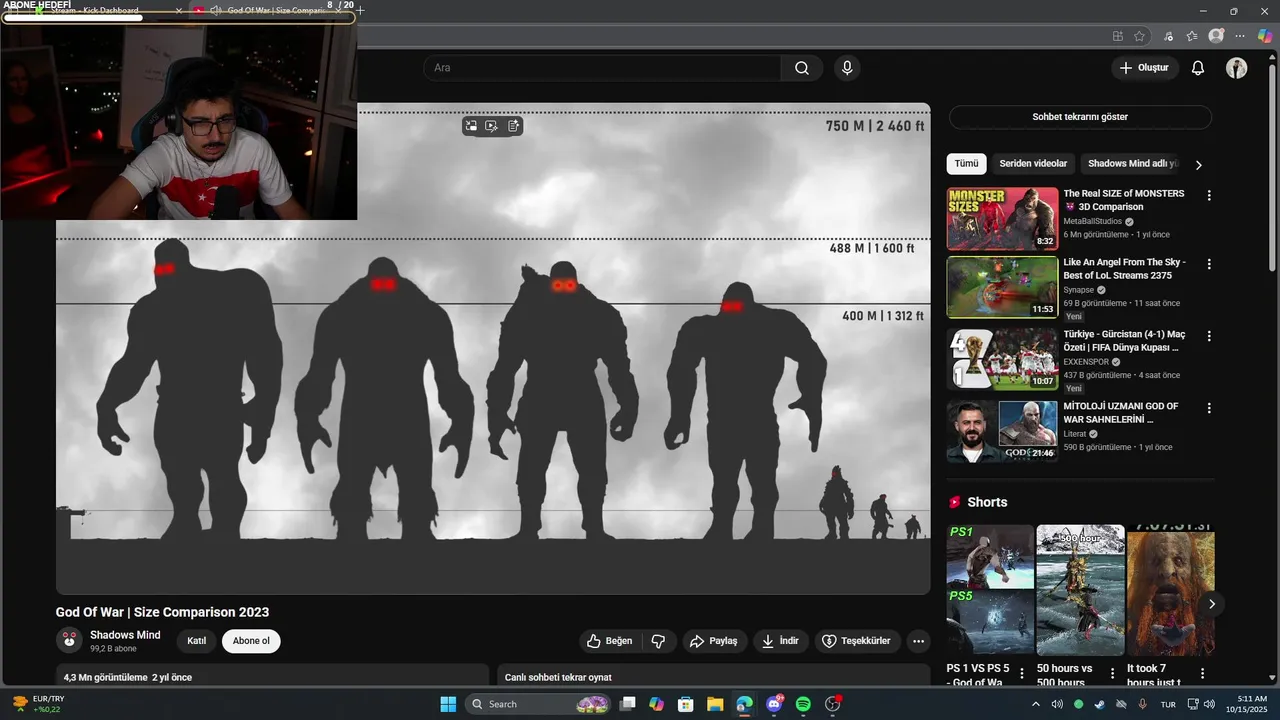Open Like An Angel From The Sky thumbnail
1280x720 pixels.
(1002, 288)
